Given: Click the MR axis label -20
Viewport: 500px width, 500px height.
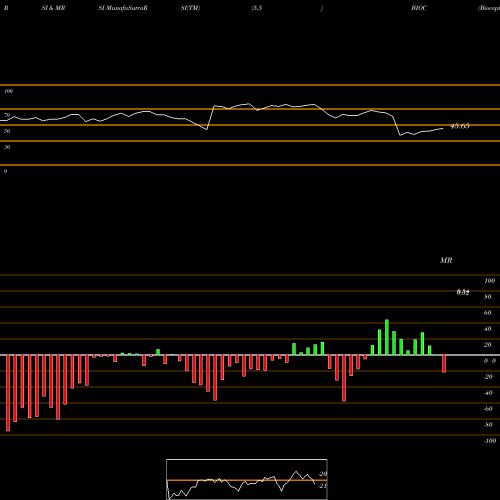Looking at the screenshot, I should click(x=488, y=377).
